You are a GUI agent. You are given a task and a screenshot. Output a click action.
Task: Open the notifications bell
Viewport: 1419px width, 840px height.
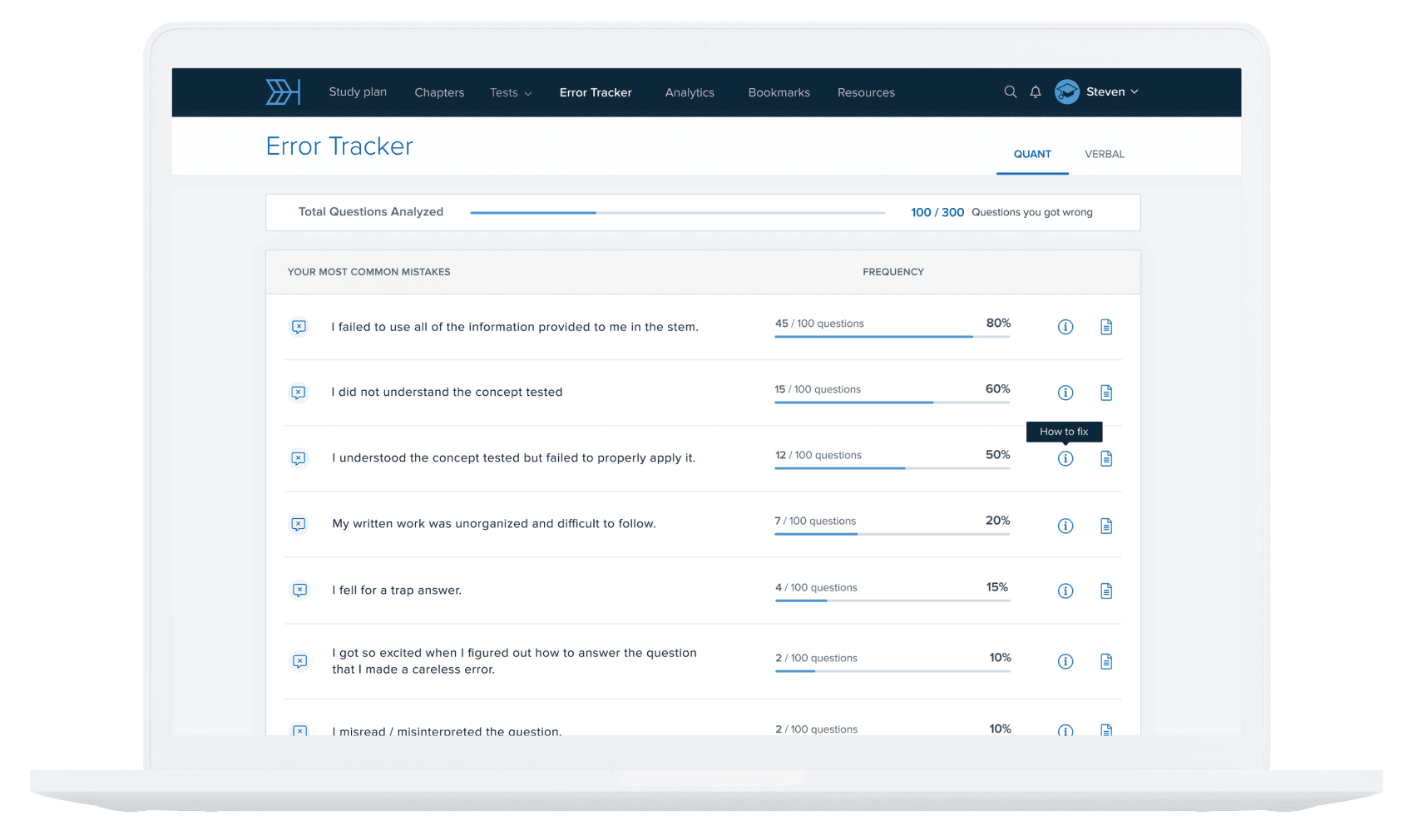(1036, 92)
